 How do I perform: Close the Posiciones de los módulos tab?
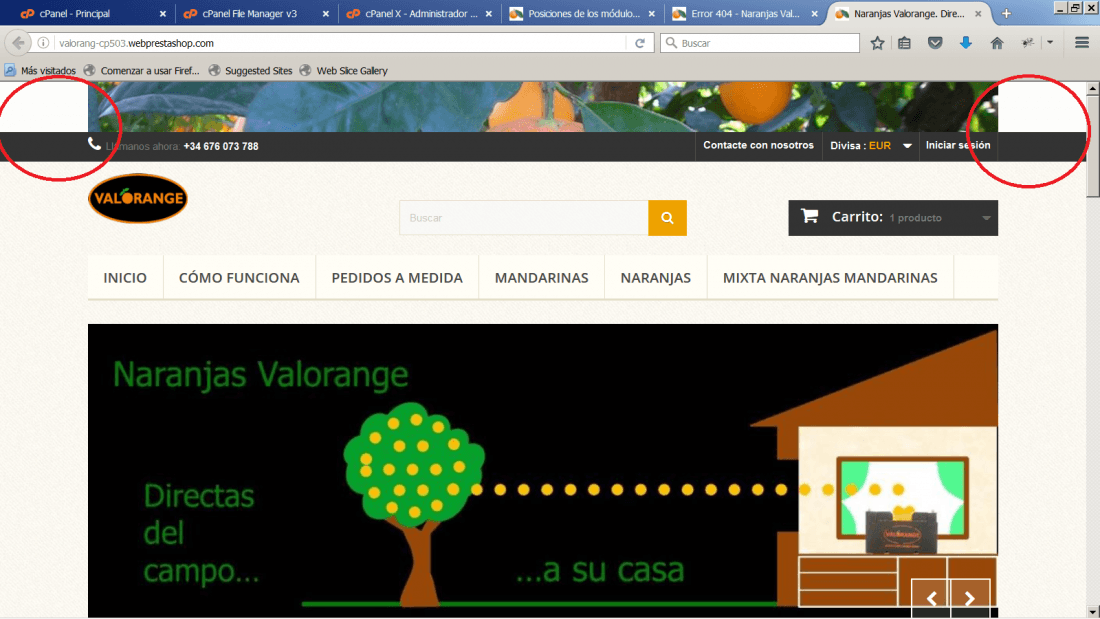tap(652, 13)
